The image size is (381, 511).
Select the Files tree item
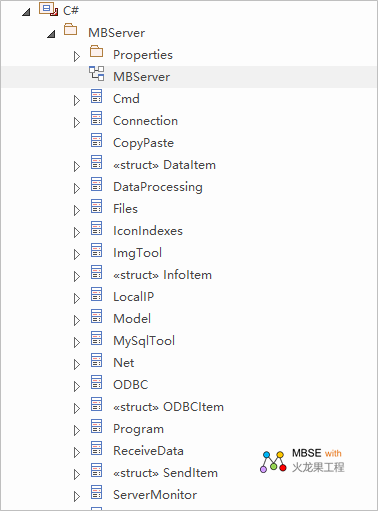click(x=125, y=209)
